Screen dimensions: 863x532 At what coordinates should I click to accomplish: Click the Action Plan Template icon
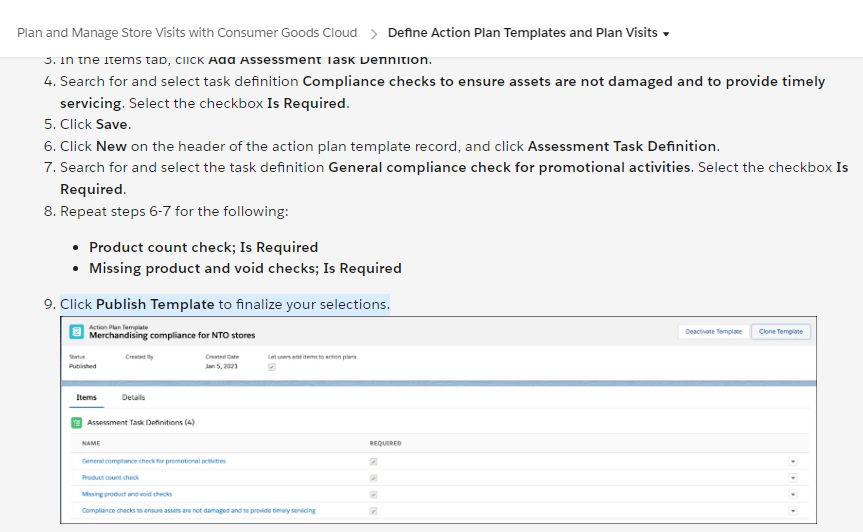77,332
